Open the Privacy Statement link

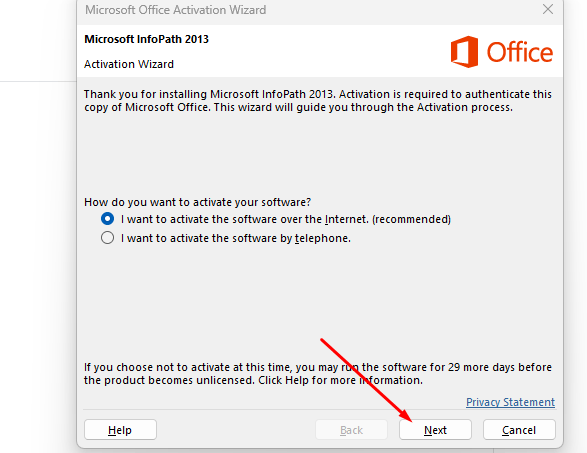click(510, 402)
